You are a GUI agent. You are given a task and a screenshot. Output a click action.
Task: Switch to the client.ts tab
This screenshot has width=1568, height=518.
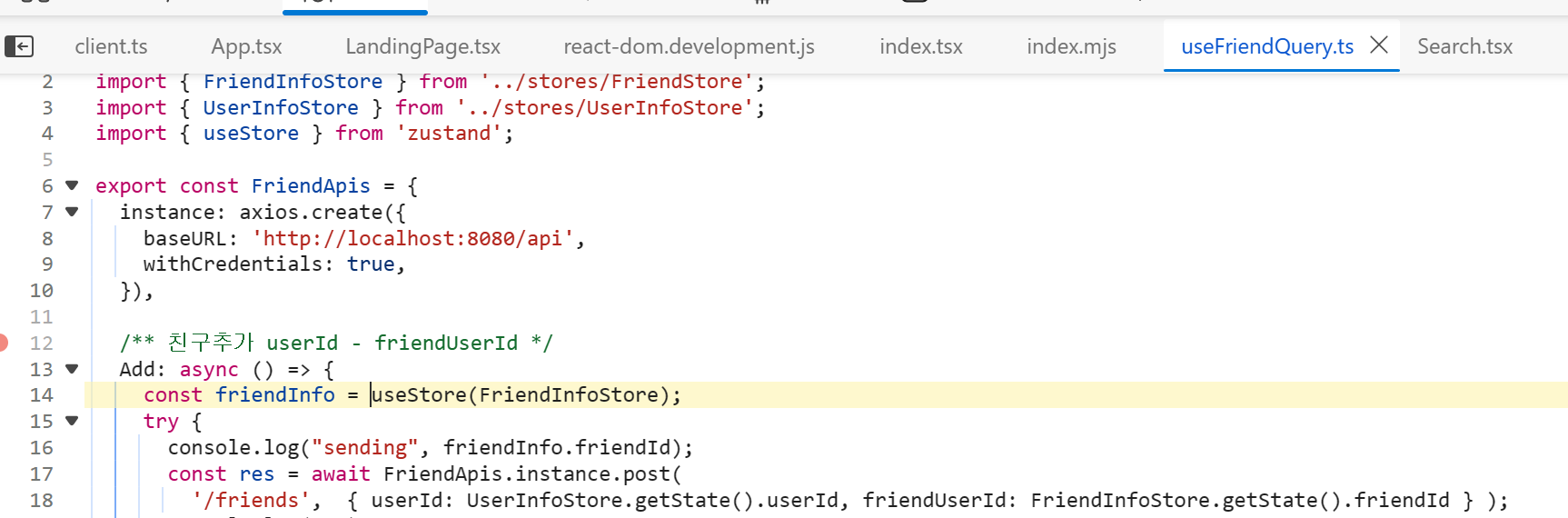click(111, 46)
